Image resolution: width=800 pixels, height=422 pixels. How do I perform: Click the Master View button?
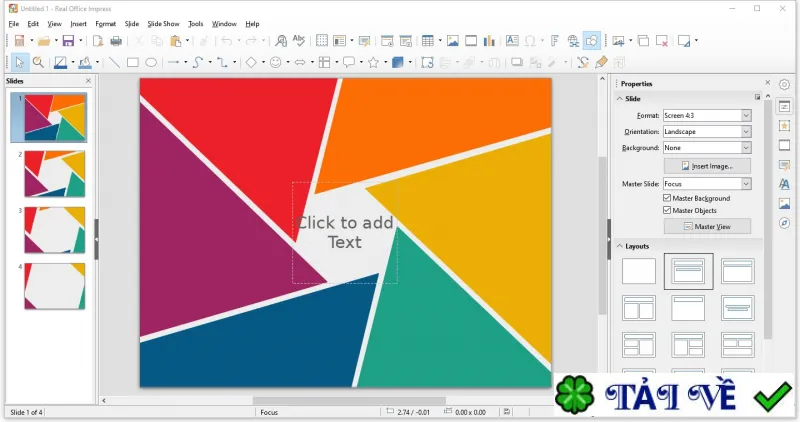(x=707, y=226)
